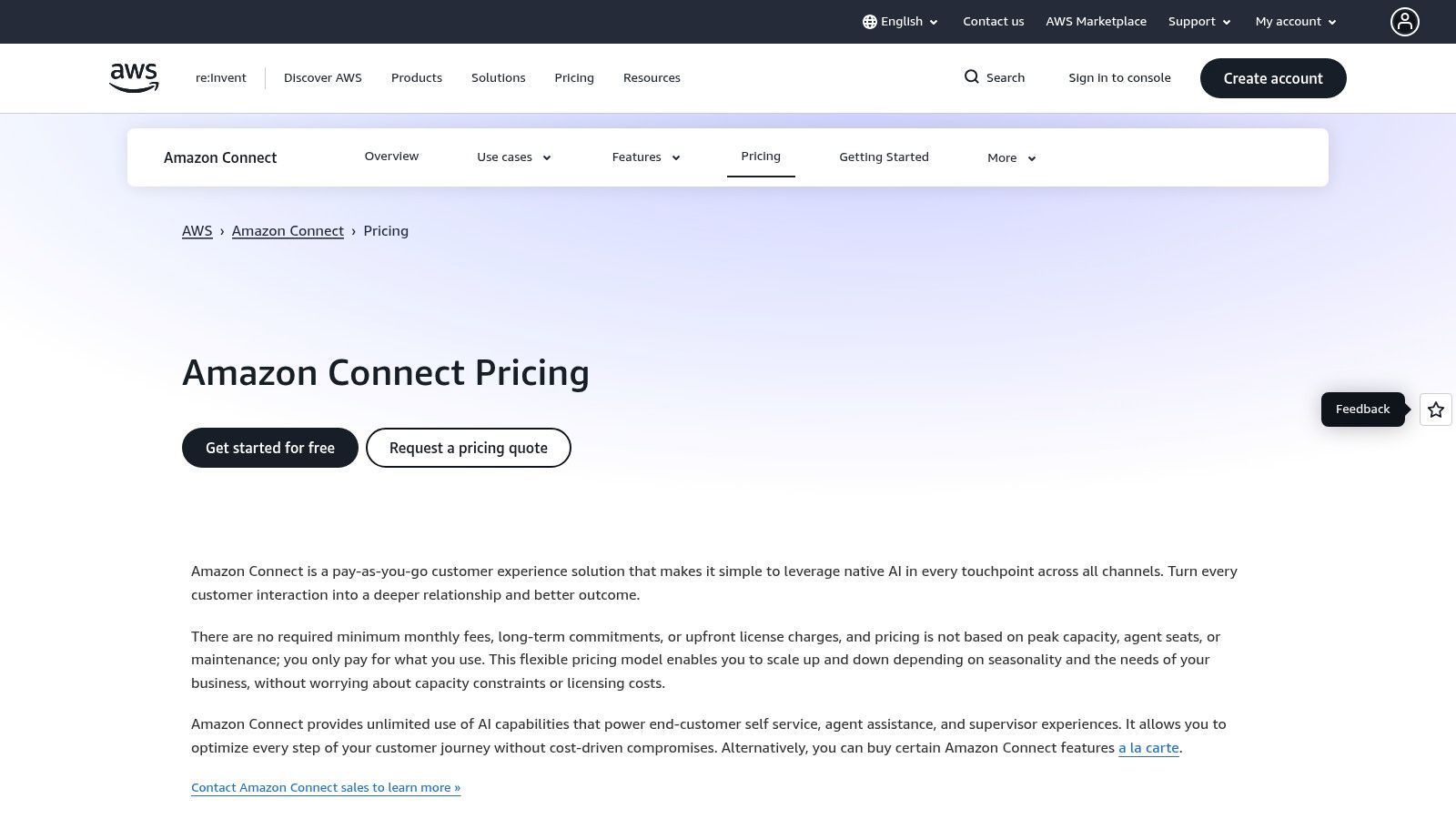Open the Getting Started tab

(x=884, y=157)
